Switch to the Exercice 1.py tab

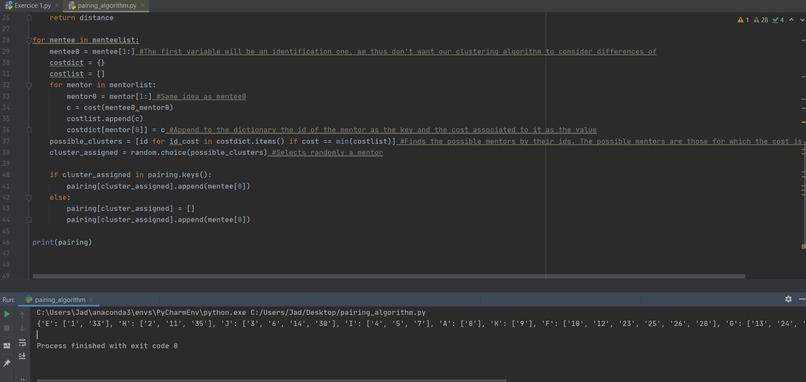pyautogui.click(x=28, y=6)
